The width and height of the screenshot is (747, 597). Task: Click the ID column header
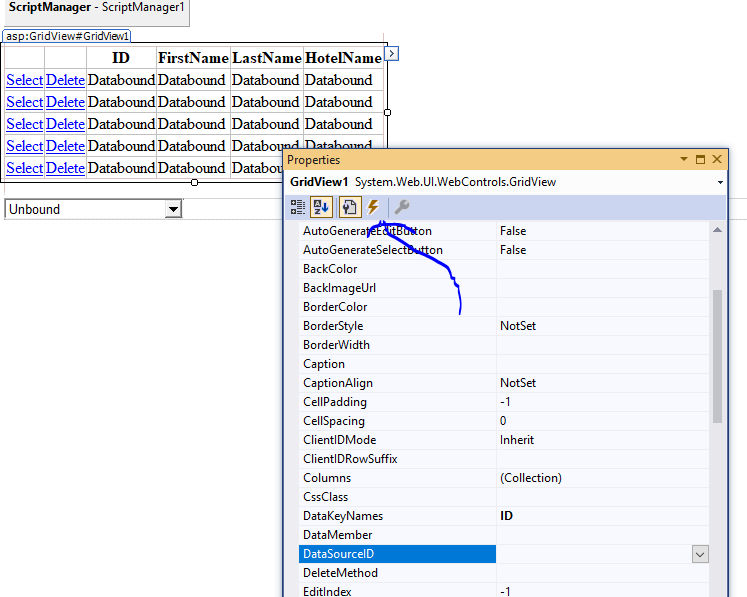click(x=121, y=58)
